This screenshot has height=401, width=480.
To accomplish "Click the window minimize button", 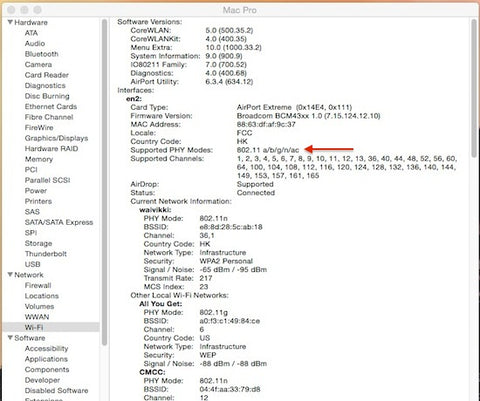I will point(24,10).
